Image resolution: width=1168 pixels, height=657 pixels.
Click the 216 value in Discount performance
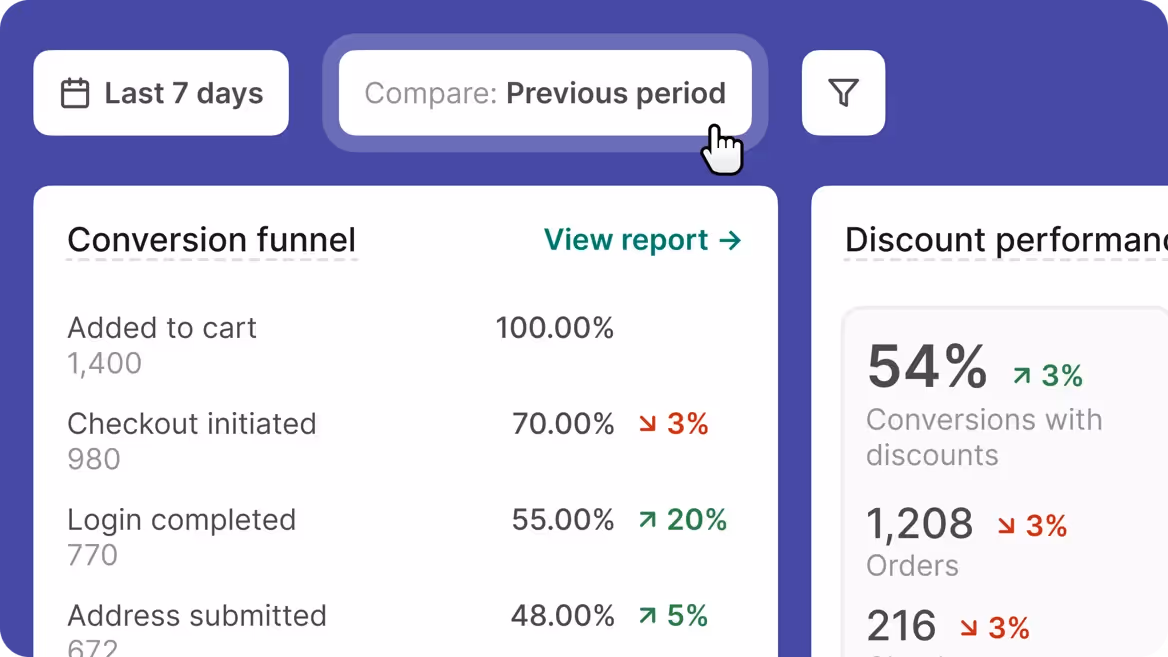tap(901, 626)
